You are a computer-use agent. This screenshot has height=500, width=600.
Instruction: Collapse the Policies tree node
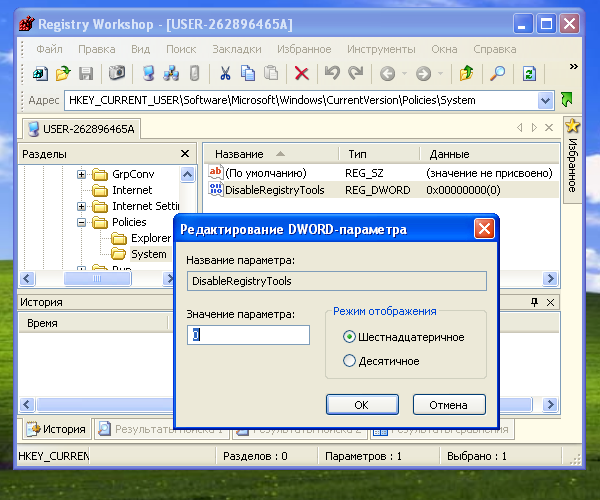[81, 222]
